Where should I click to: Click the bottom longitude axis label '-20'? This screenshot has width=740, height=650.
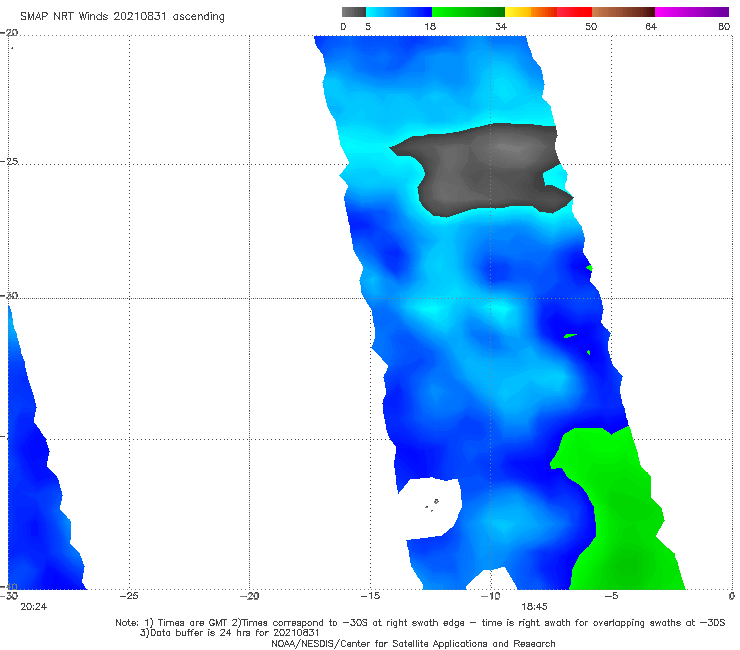[249, 596]
